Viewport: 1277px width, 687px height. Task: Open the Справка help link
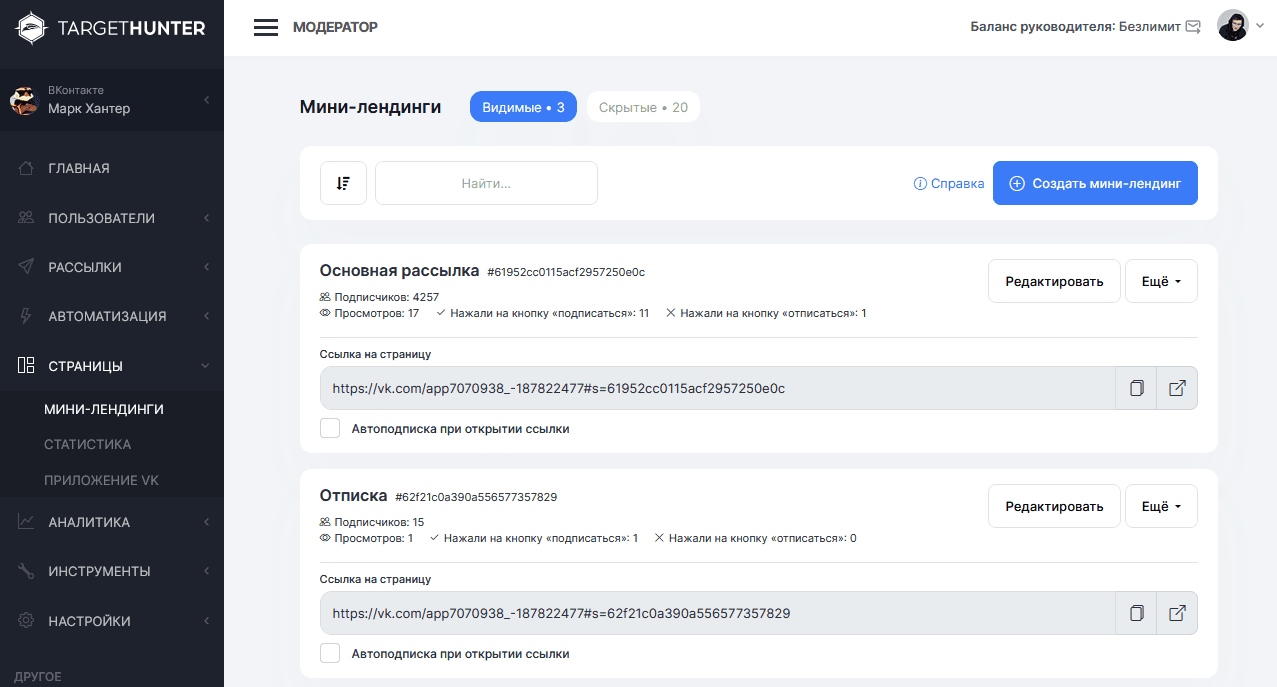(x=949, y=184)
